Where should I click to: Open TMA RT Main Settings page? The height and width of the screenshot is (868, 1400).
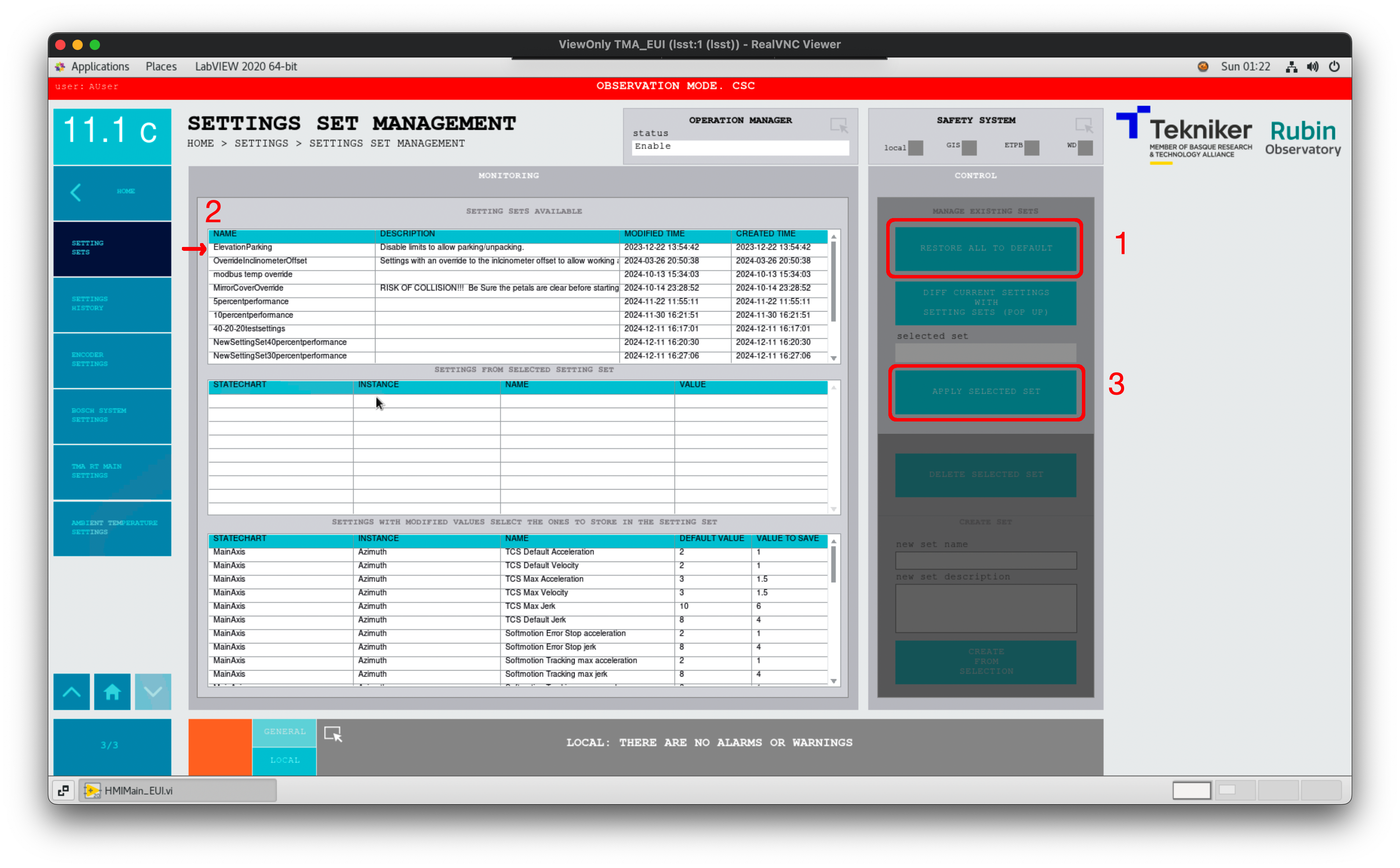point(112,471)
